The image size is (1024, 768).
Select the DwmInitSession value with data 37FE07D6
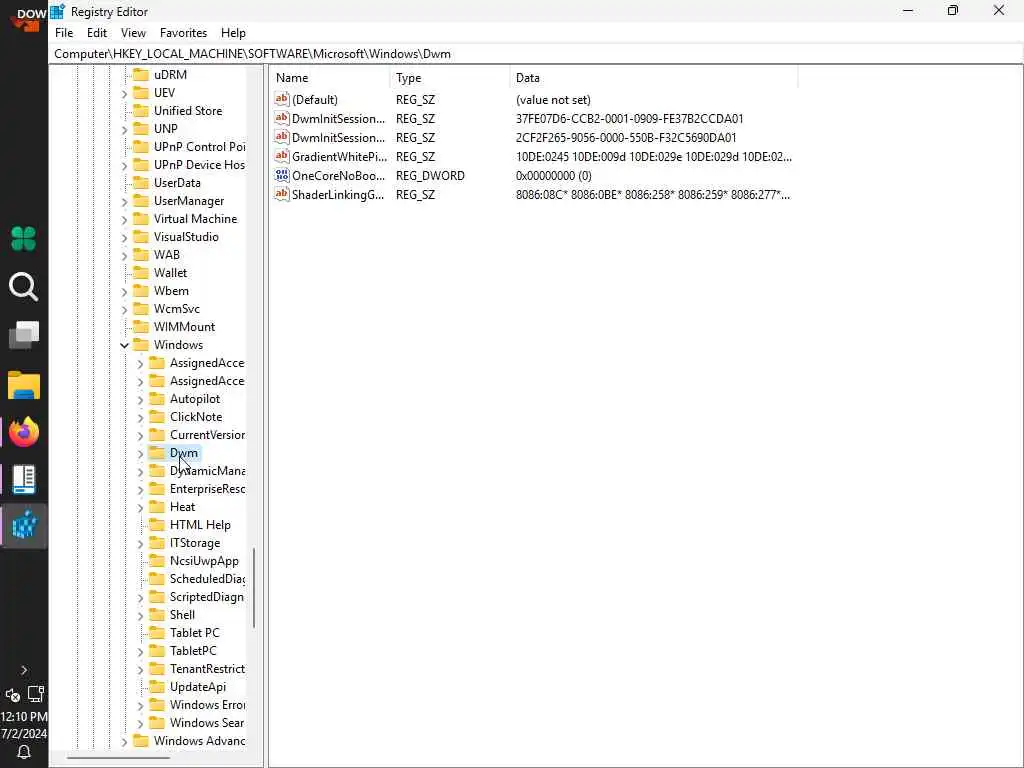[338, 118]
